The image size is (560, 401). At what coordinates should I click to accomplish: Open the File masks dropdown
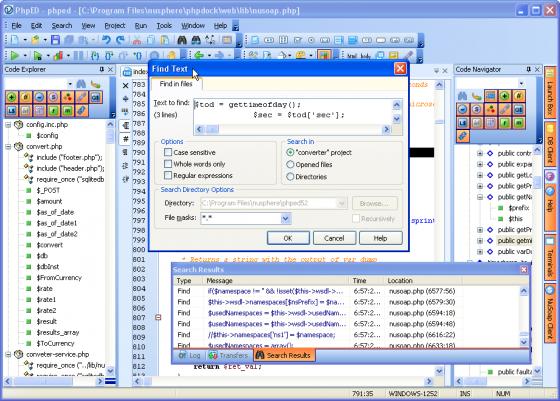coord(285,217)
